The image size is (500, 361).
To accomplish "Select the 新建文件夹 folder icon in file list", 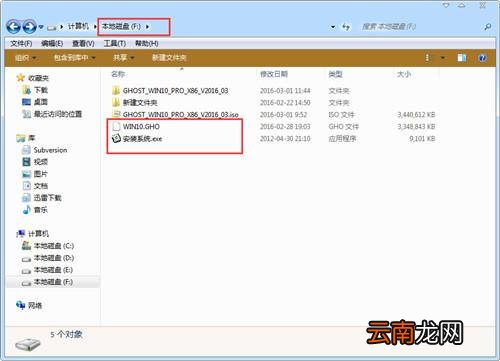I will [116, 102].
